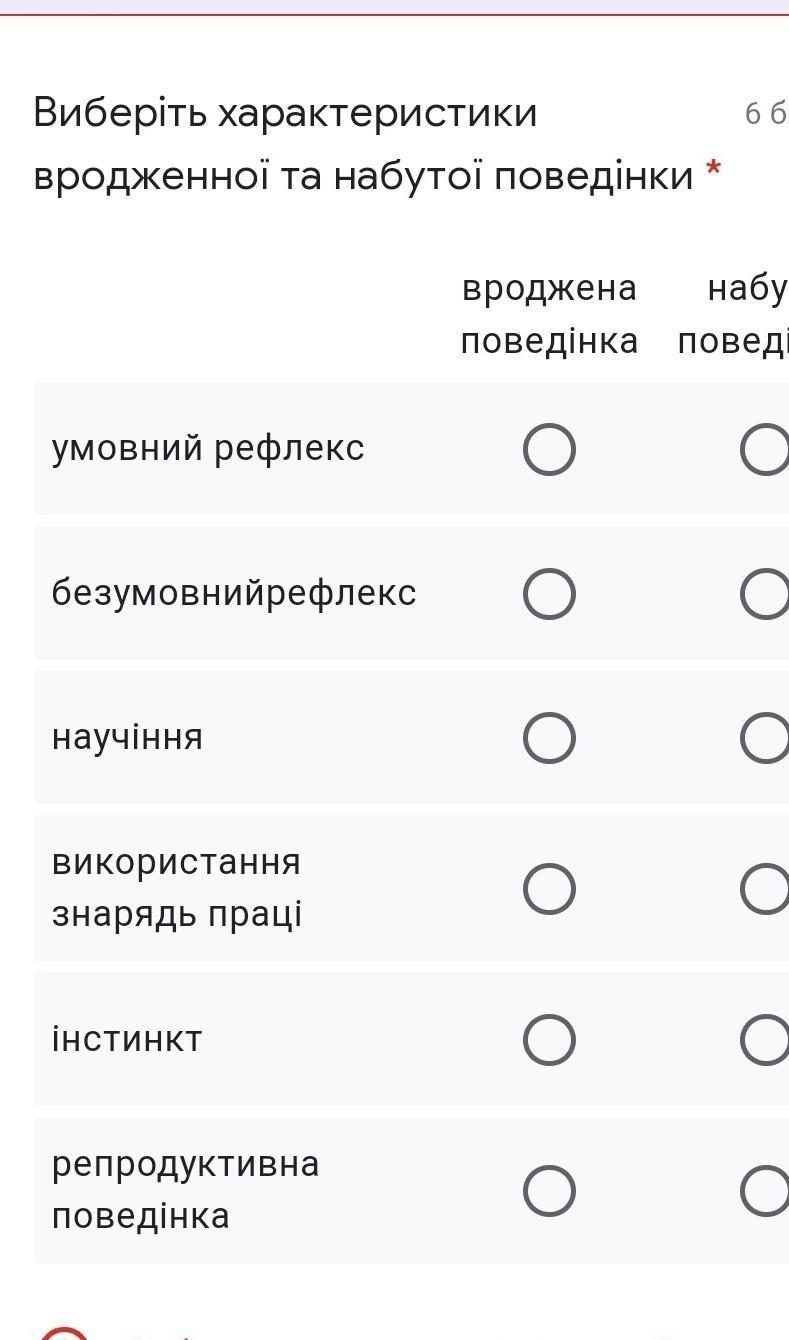Choose вроджена поведінка for научіння
The image size is (789, 1340).
coord(549,738)
